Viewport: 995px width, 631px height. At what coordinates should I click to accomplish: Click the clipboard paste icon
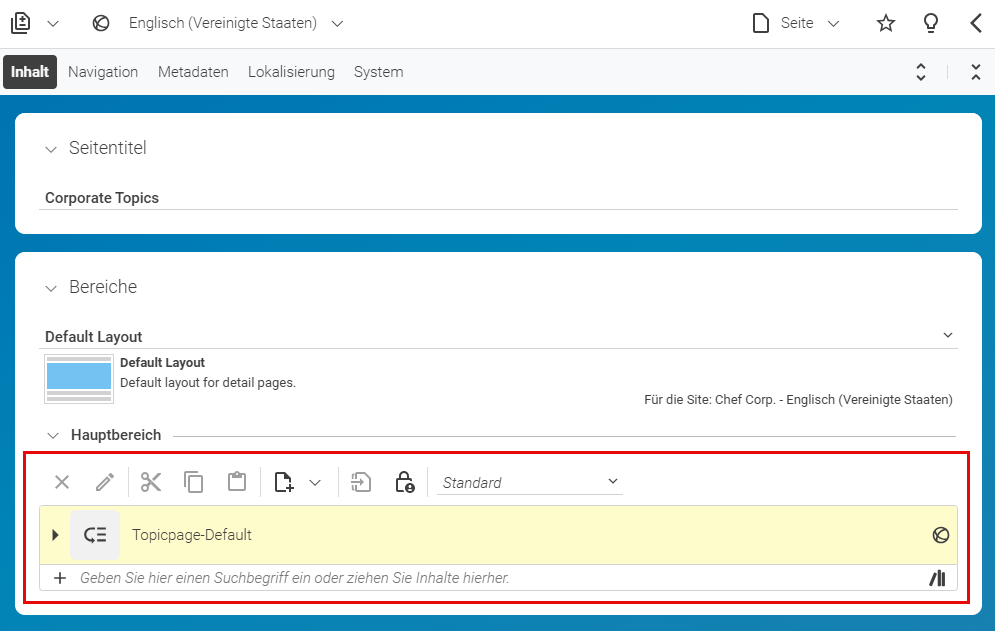pos(237,482)
